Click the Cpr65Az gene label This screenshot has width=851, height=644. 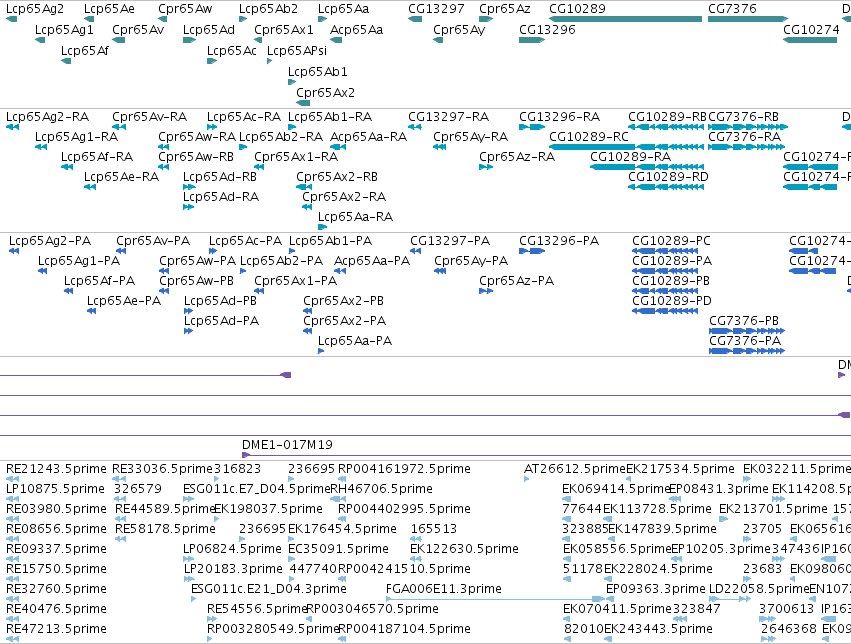[x=505, y=9]
